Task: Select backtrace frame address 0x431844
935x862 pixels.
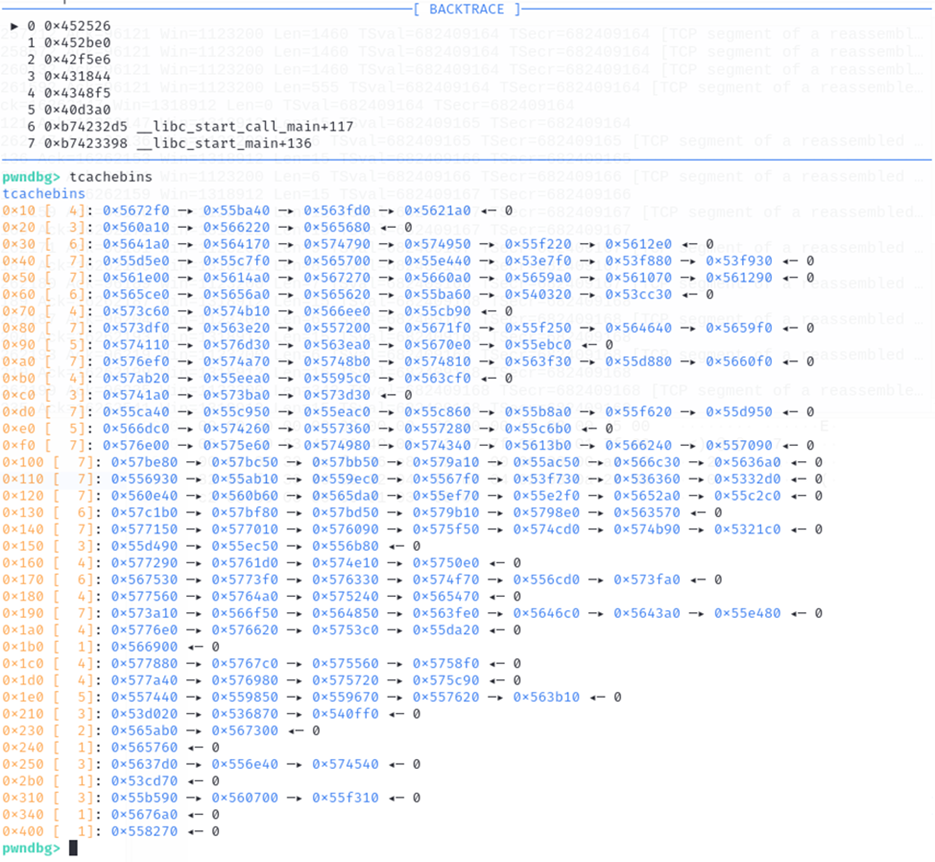Action: point(78,76)
